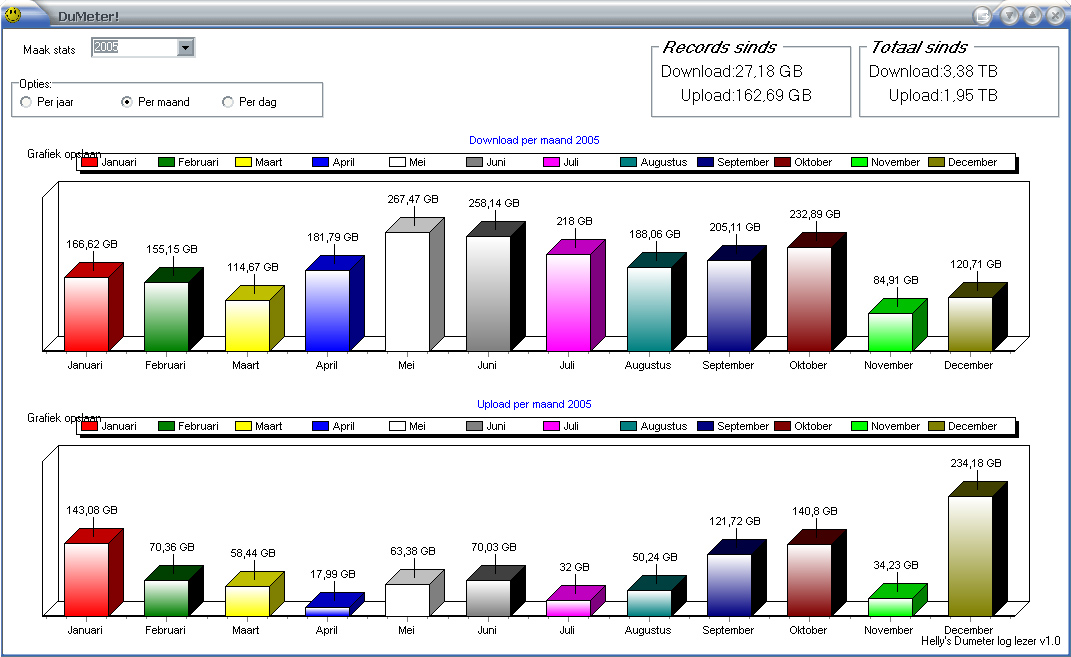Click the window-arrow button in title bar
Screen dimensions: 1071x657
[x=982, y=16]
